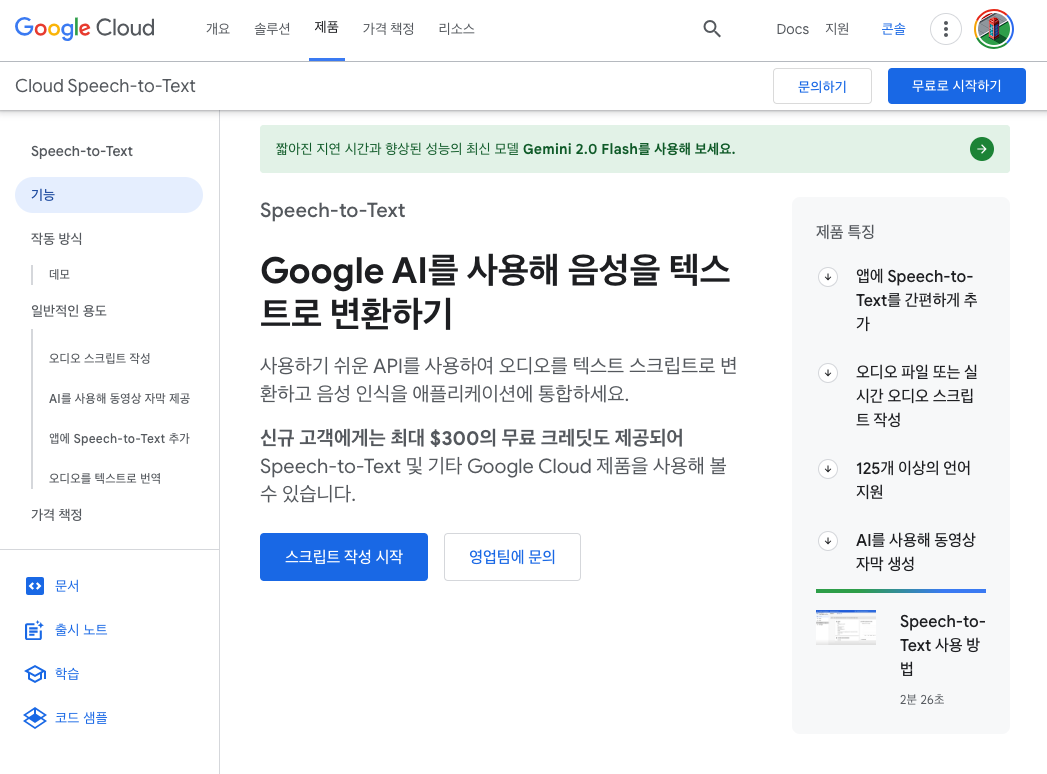This screenshot has width=1047, height=774.
Task: Open the 콘솔 console link
Action: tap(893, 29)
